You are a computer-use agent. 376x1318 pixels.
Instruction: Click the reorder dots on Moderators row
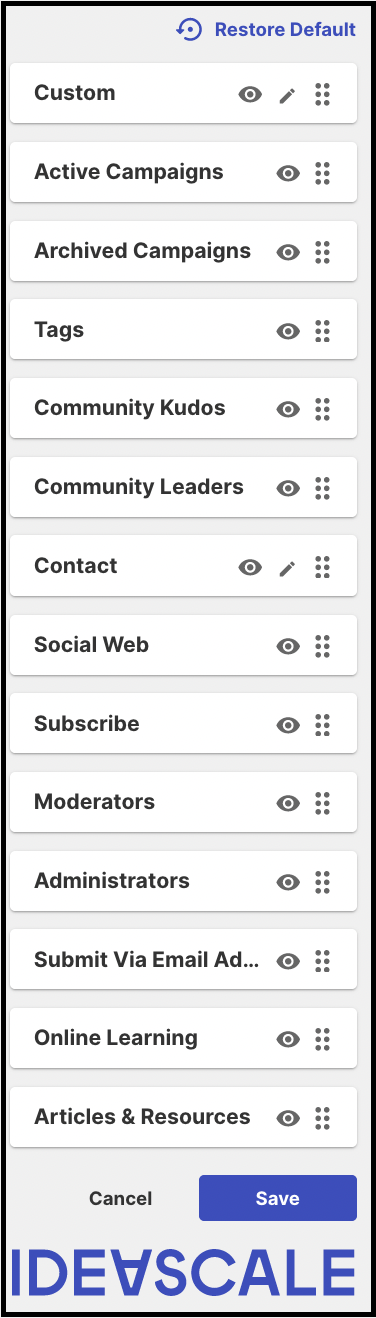tap(322, 803)
